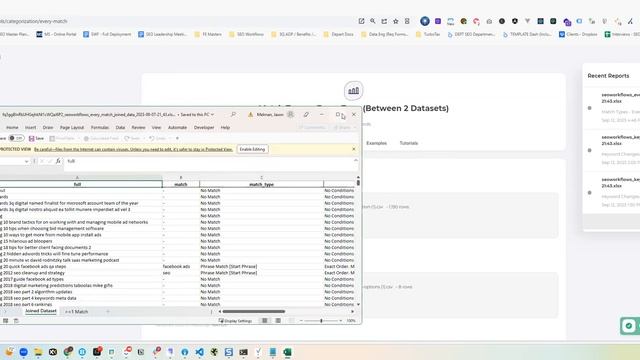
Task: Open the Formulas ribbon tab
Action: click(100, 127)
